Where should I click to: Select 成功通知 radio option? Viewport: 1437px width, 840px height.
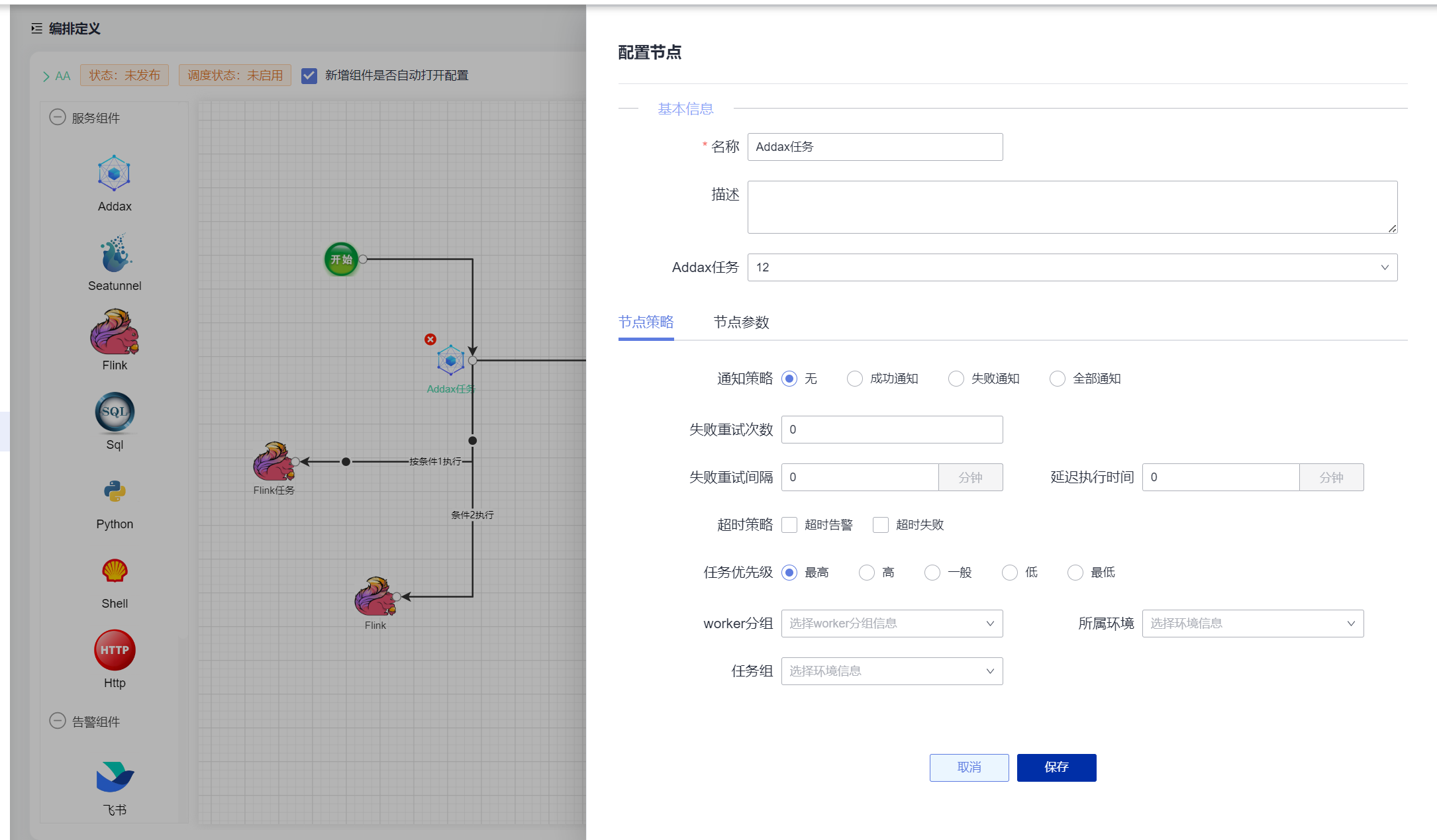tap(854, 379)
